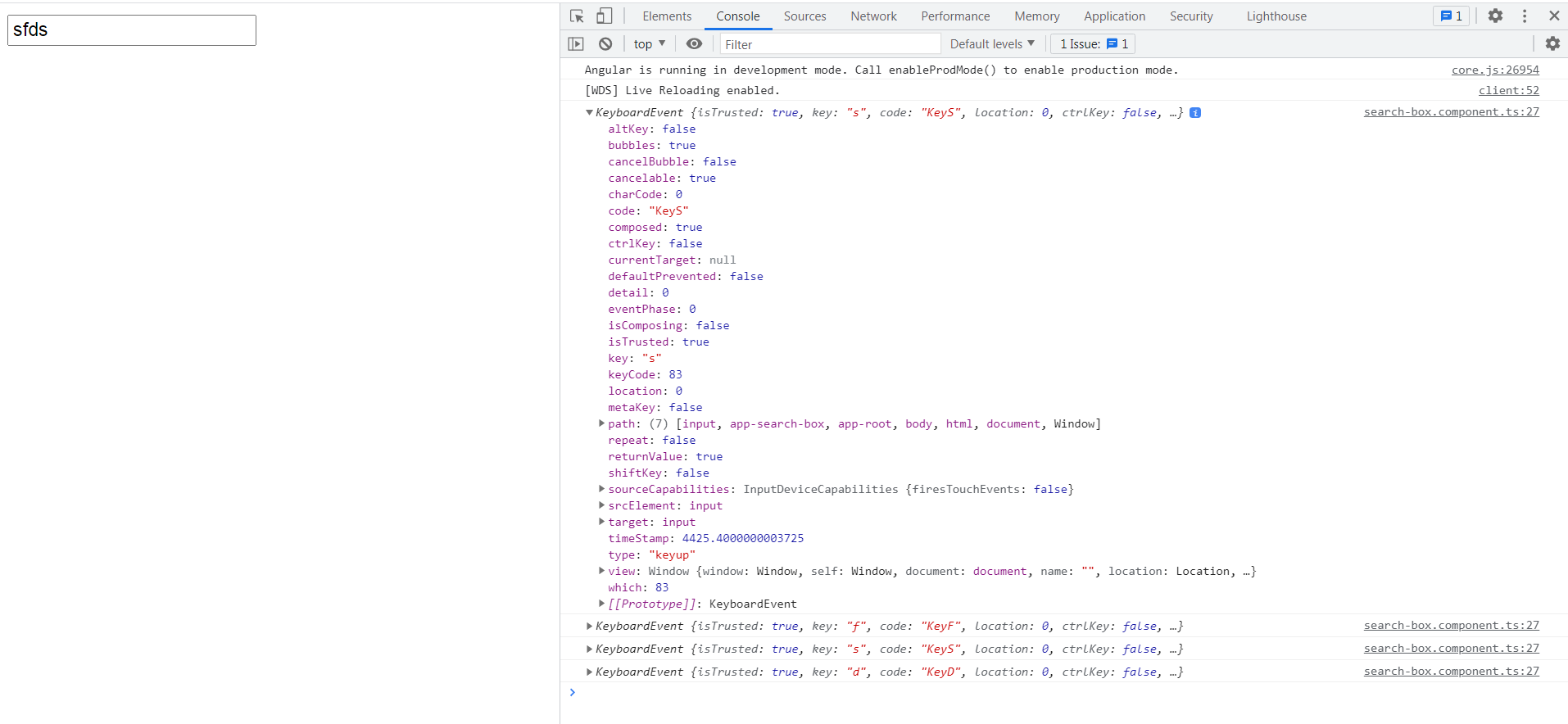Click the blue info badge beside KeyboardEvent
1568x724 pixels.
[1195, 113]
